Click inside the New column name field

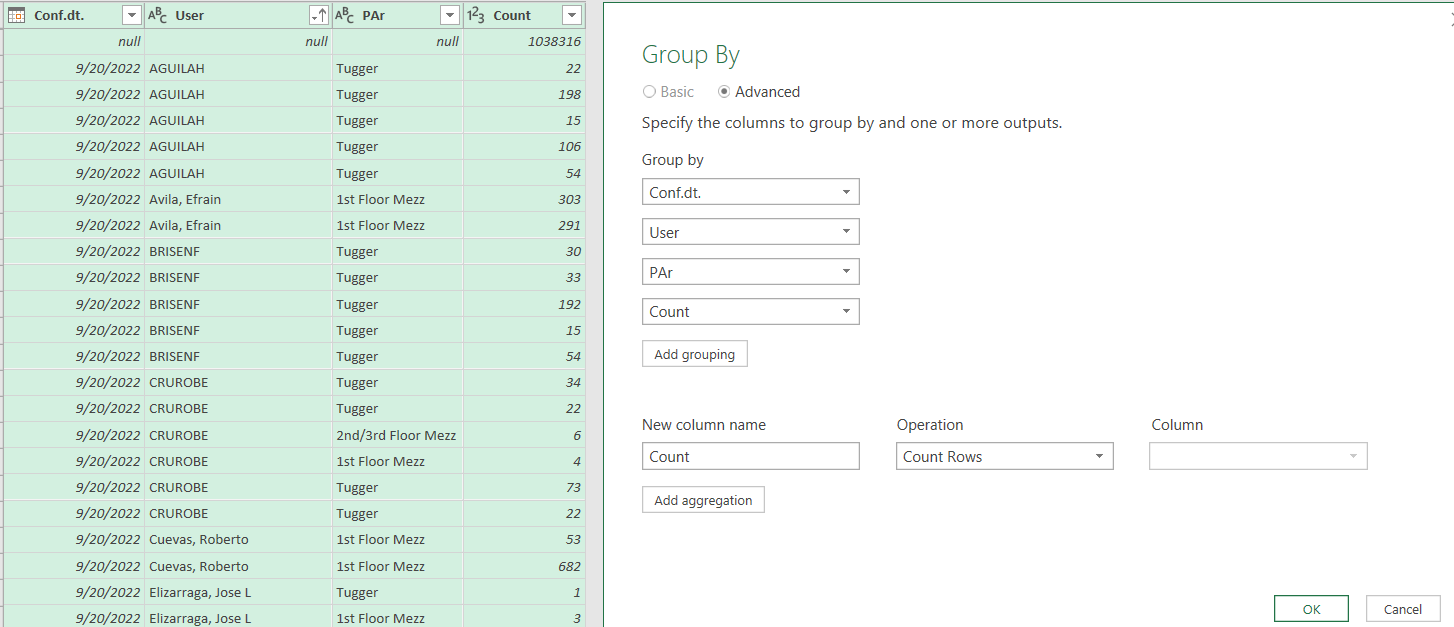click(750, 456)
